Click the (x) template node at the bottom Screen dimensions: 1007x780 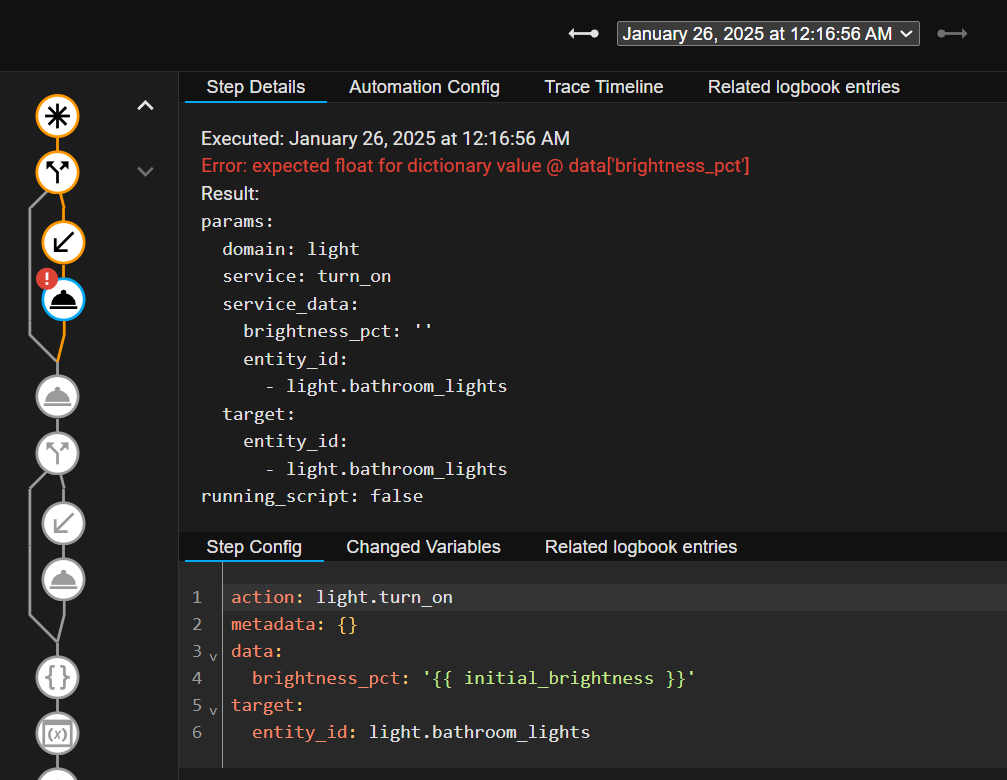57,733
